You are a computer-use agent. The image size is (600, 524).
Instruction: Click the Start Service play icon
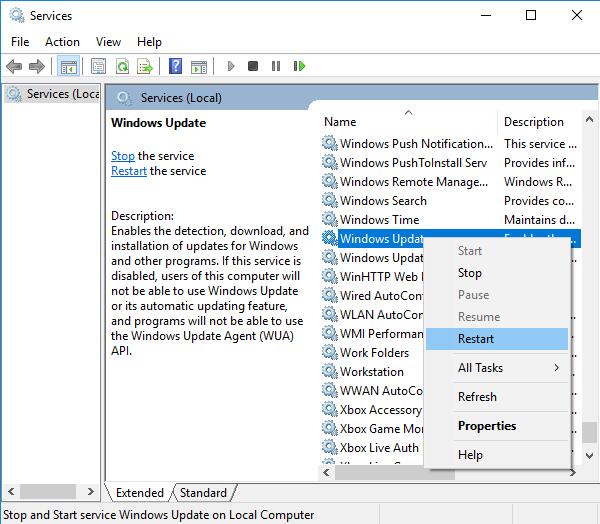point(231,66)
